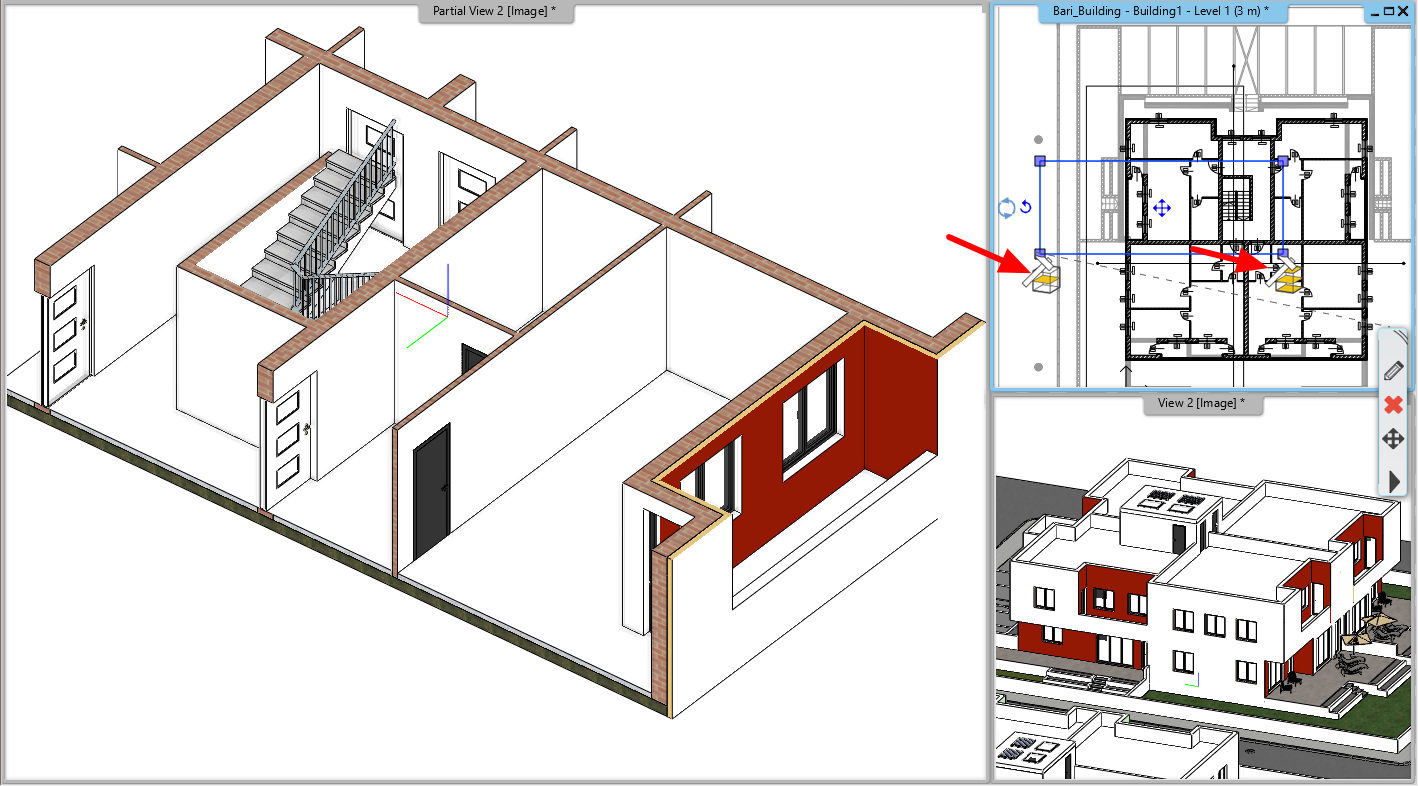Viewport: 1418px width, 786px height.
Task: Click the red X delete icon
Action: coord(1395,404)
